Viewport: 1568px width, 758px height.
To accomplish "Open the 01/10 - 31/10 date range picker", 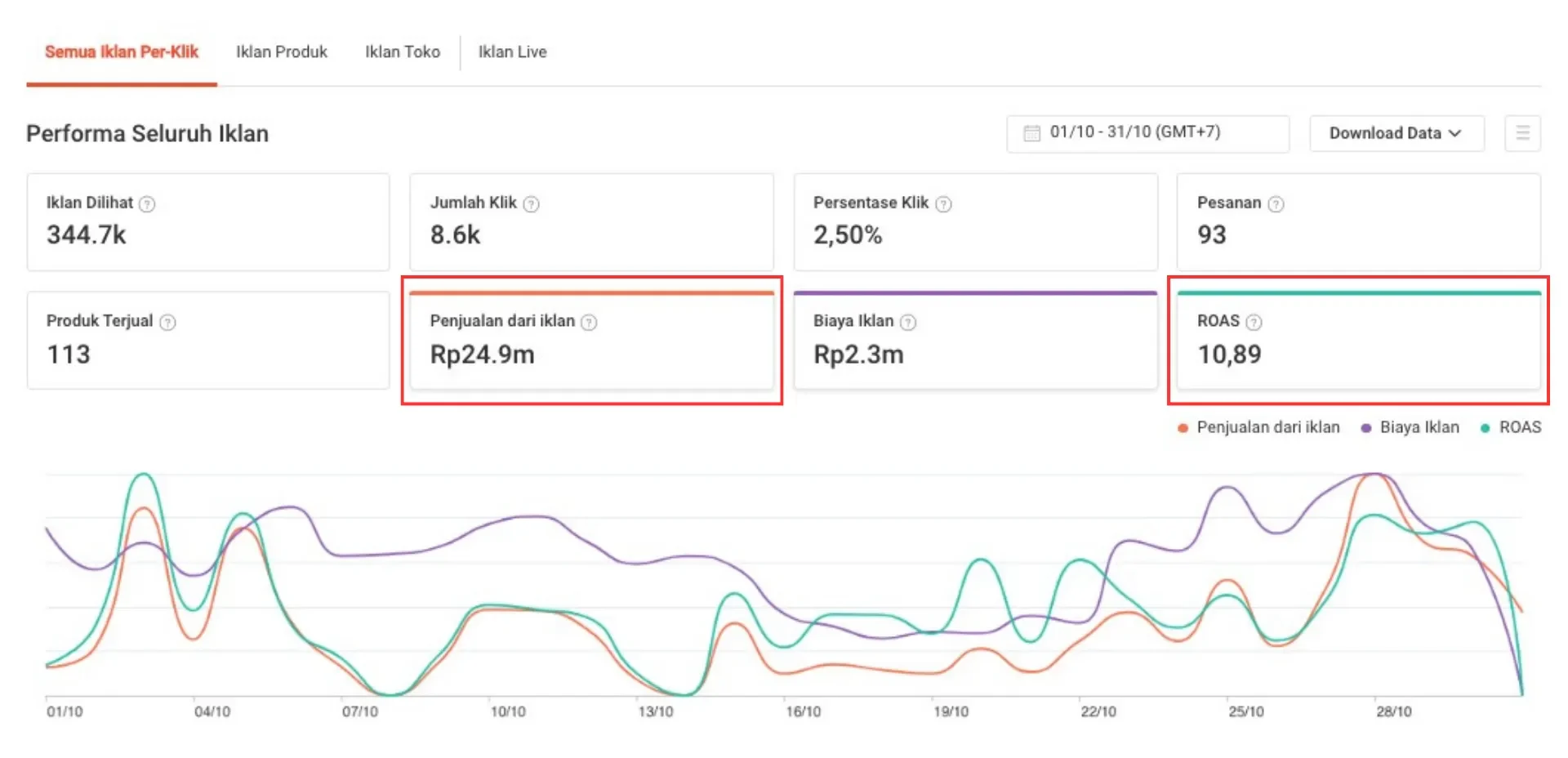I will click(1147, 133).
